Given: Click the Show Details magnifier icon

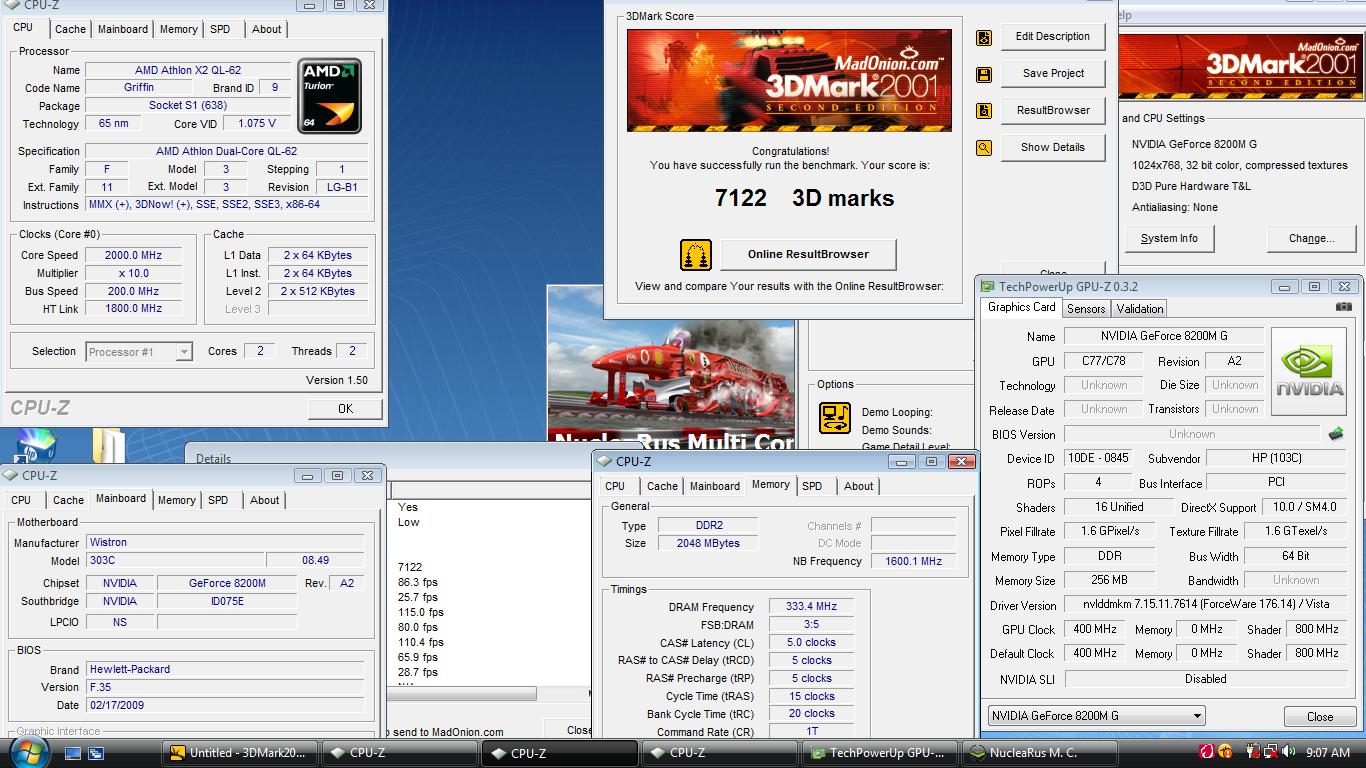Looking at the screenshot, I should point(984,148).
